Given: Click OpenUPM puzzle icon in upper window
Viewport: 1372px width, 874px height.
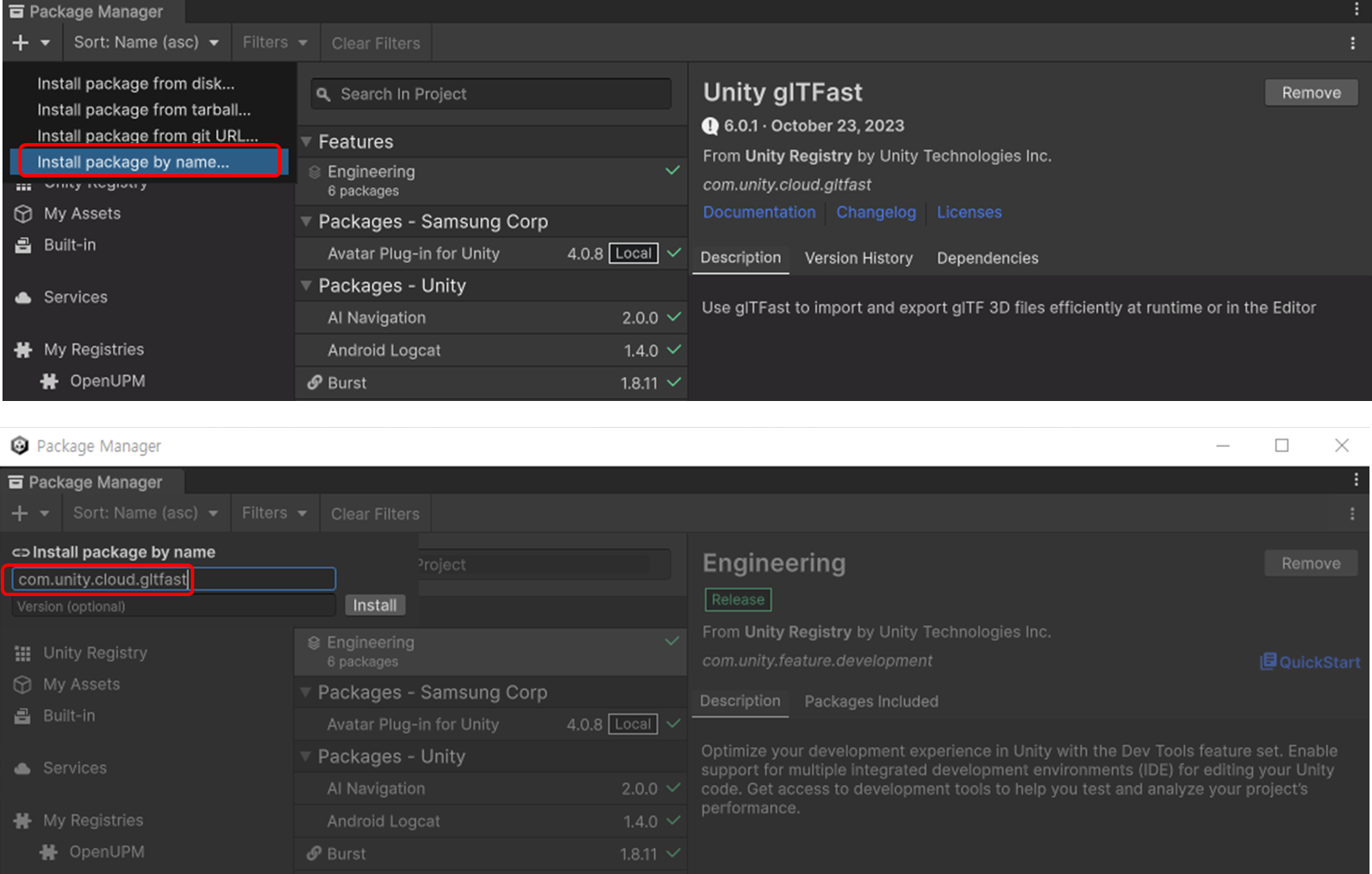Looking at the screenshot, I should (x=49, y=382).
